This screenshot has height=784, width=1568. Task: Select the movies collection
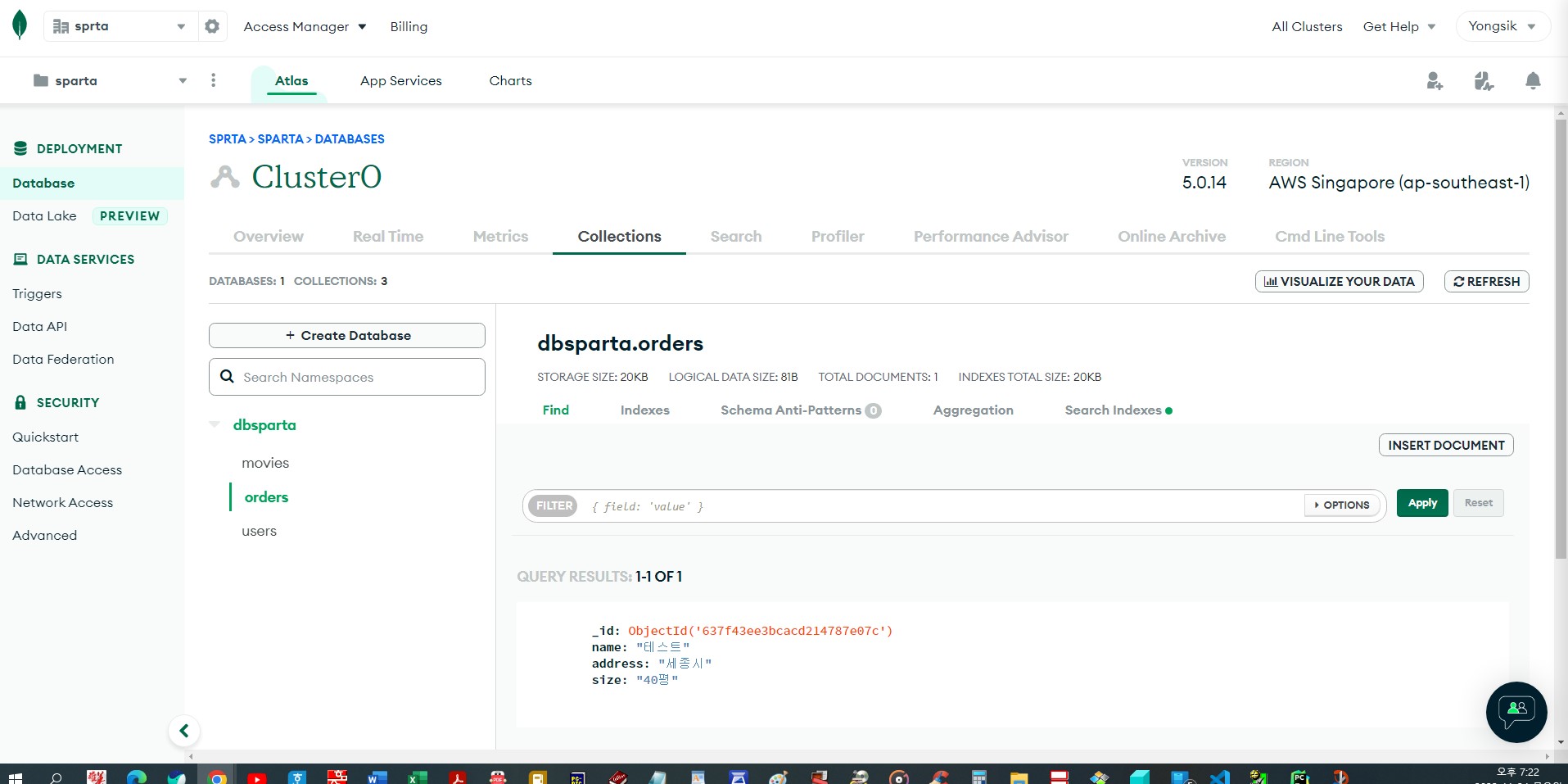click(x=265, y=463)
